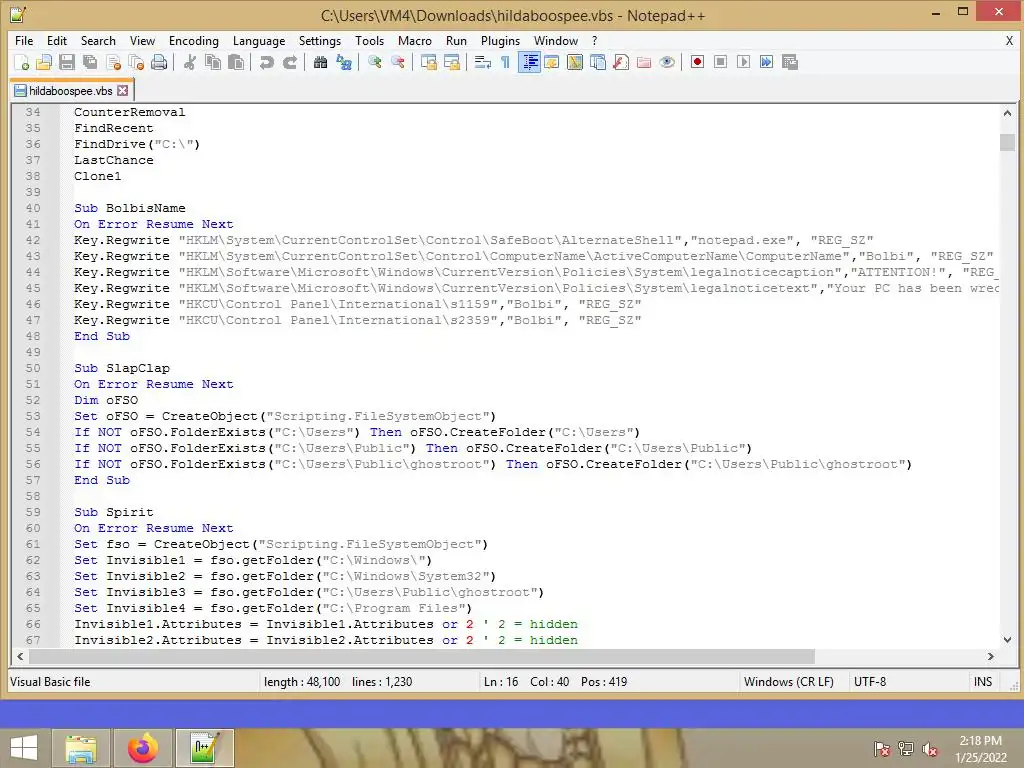Zoom out with the magnifier minus icon
This screenshot has width=1024, height=768.
tap(397, 62)
